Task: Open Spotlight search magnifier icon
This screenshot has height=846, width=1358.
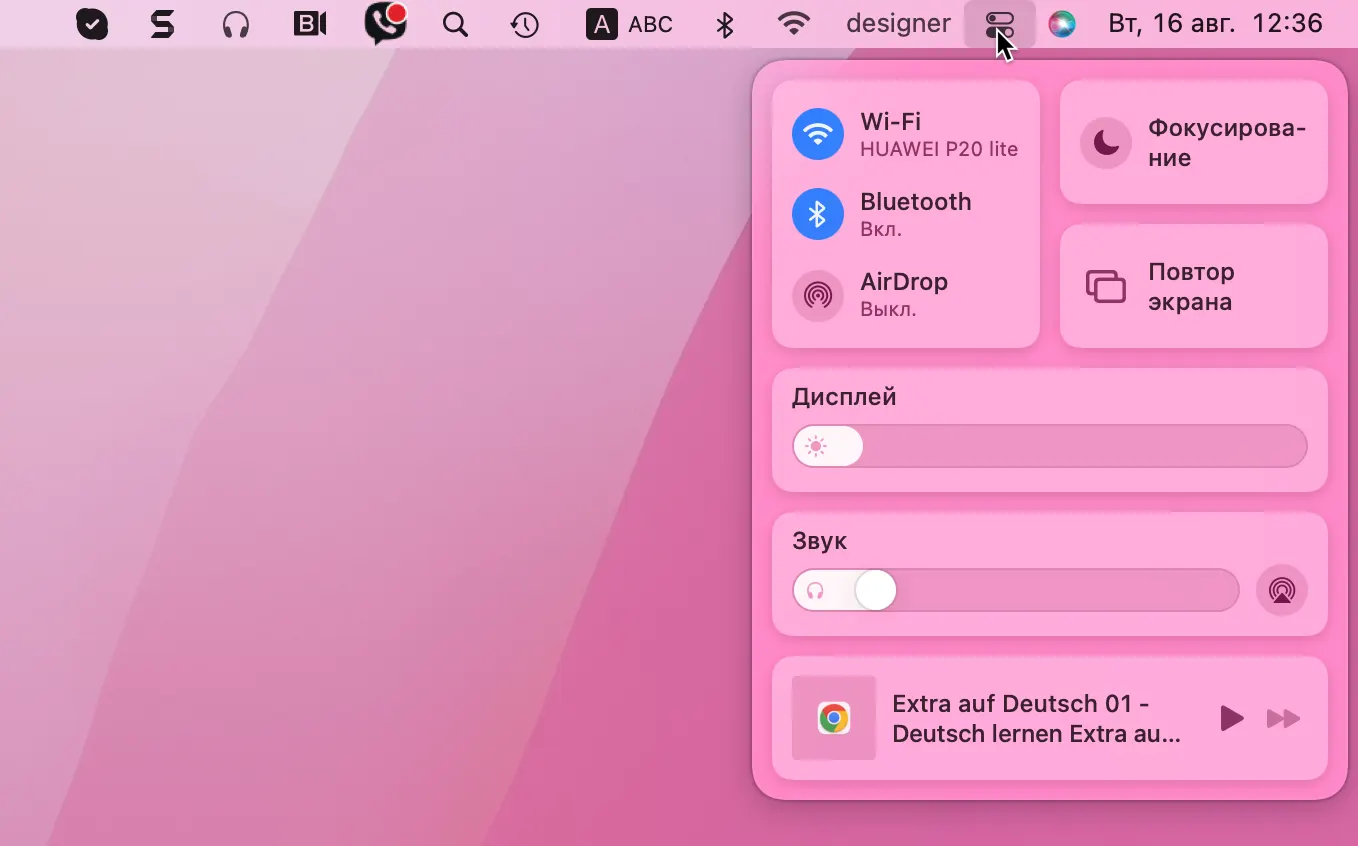Action: (455, 24)
